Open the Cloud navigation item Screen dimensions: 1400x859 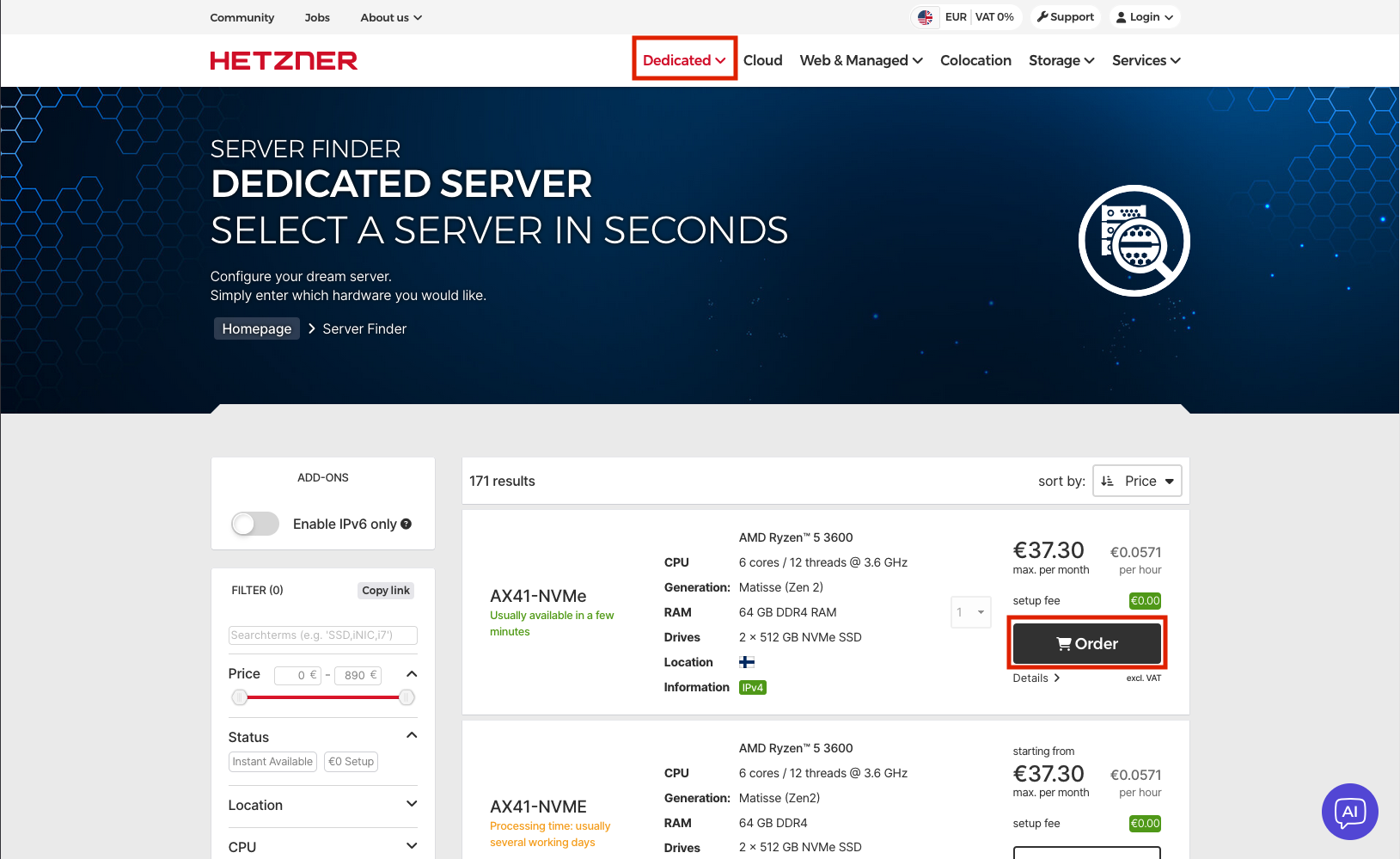[762, 60]
